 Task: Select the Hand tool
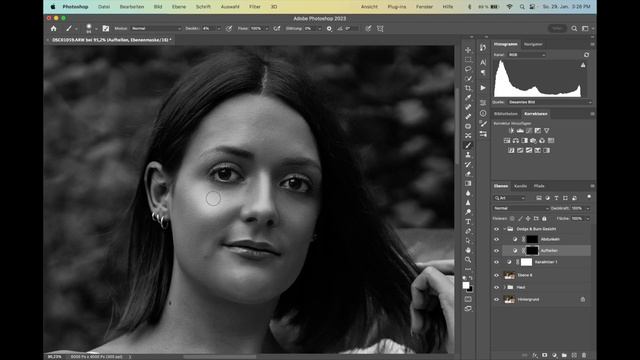(x=468, y=250)
